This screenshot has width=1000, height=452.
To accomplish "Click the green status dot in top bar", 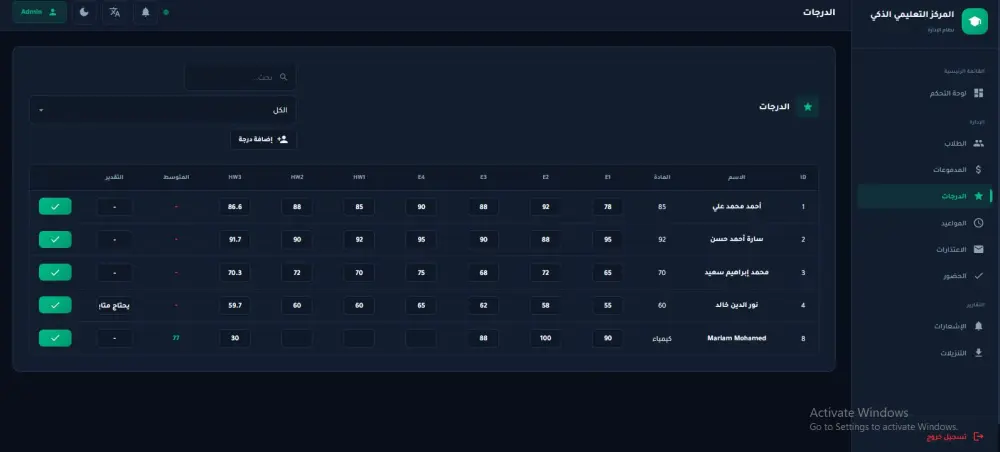I will [166, 12].
